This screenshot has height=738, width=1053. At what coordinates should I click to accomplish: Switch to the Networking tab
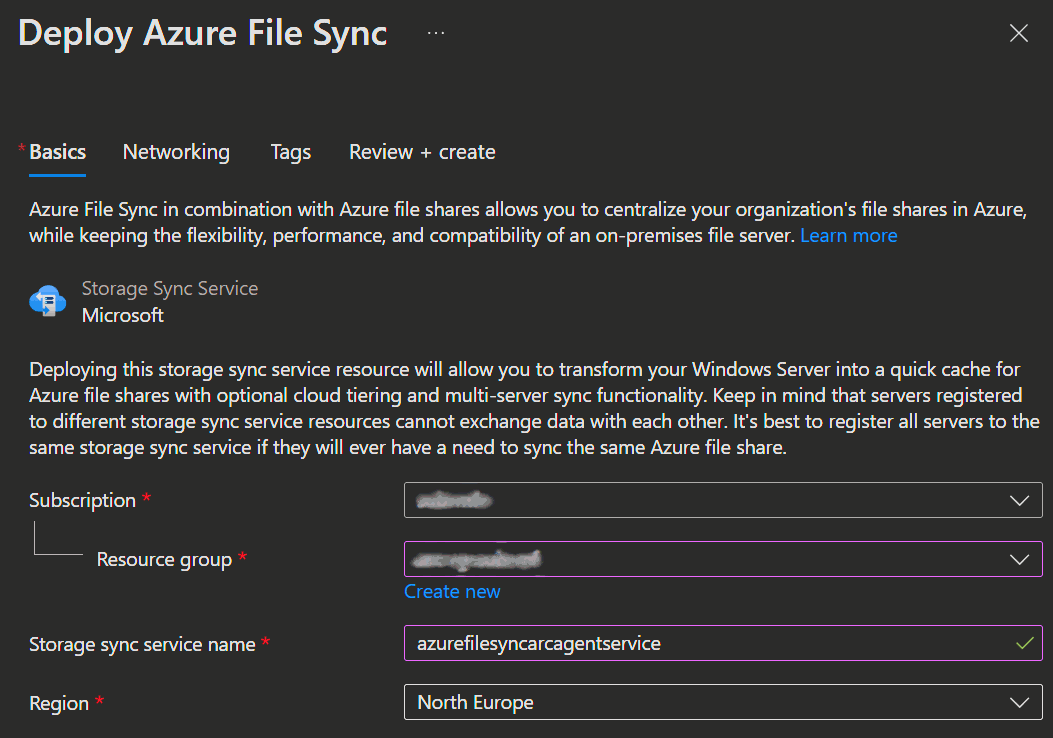coord(176,152)
